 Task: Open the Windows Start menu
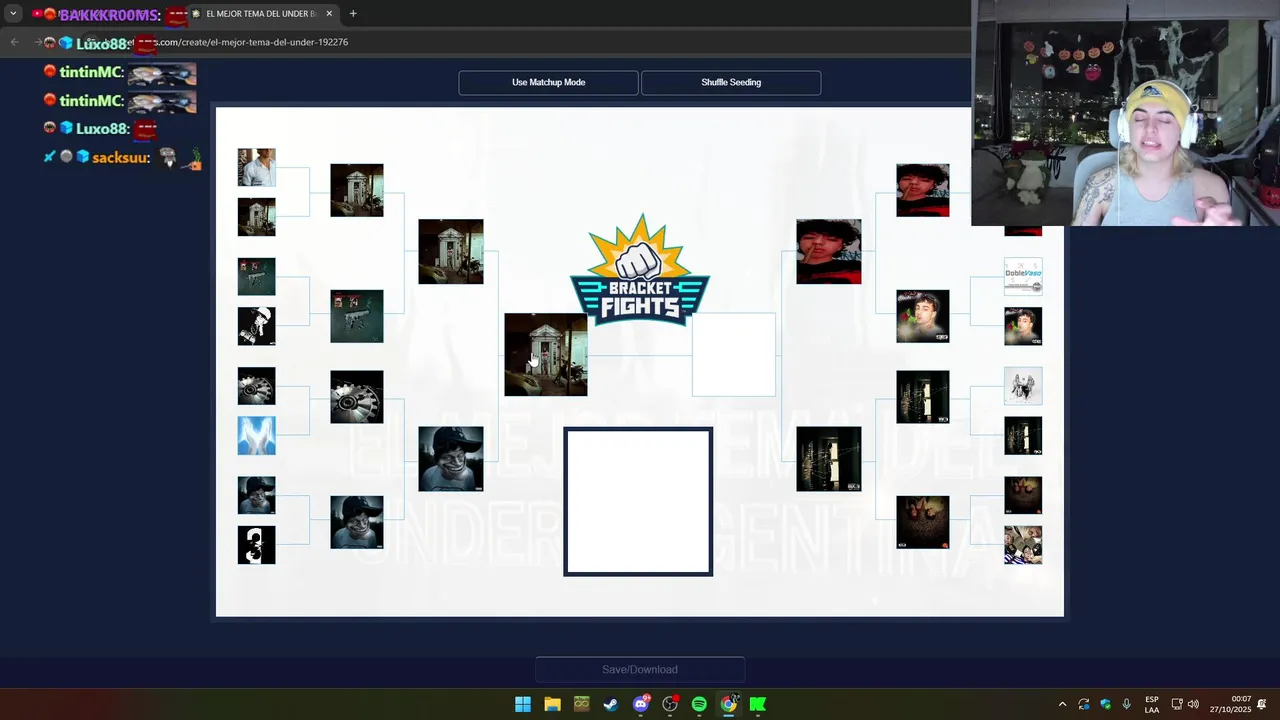pos(523,704)
